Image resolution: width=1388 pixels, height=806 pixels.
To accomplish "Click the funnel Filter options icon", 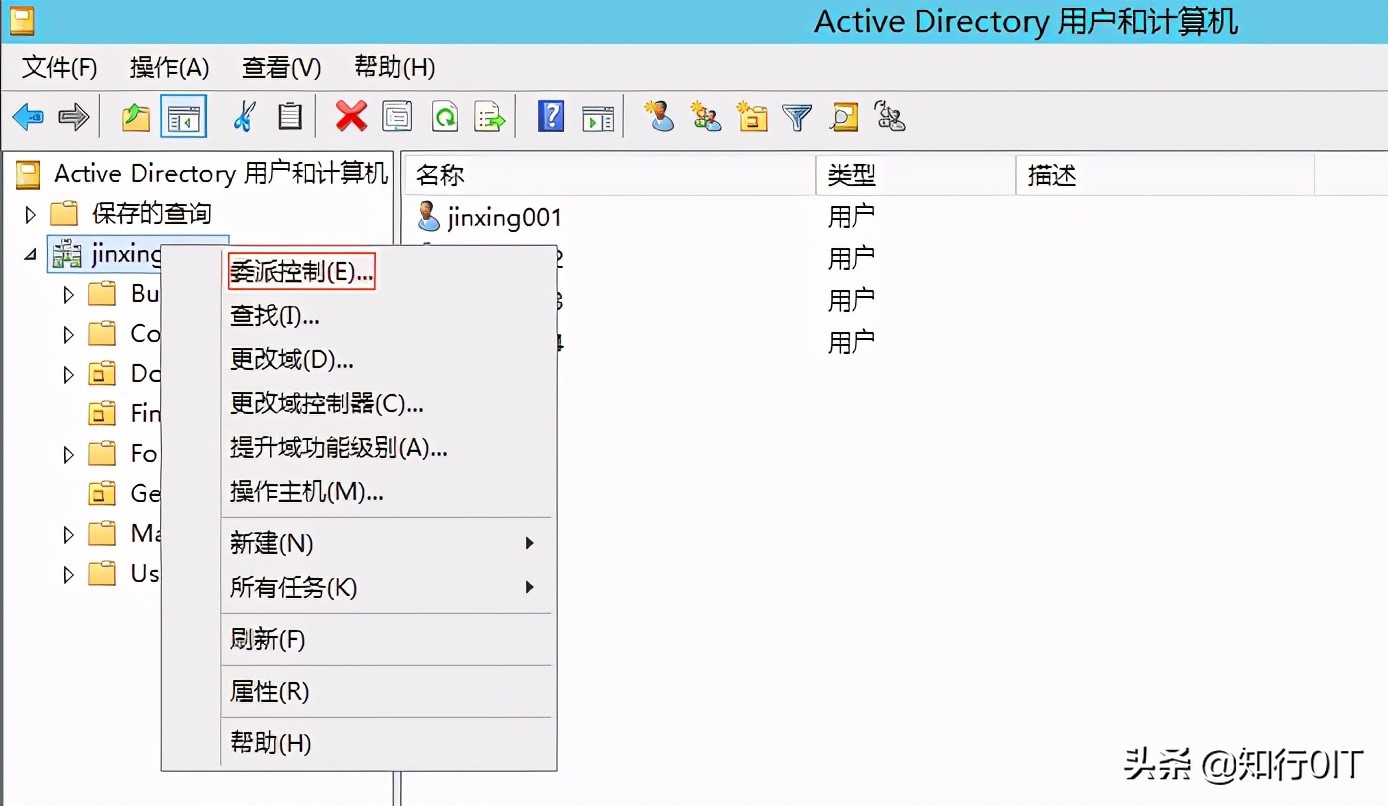I will click(797, 117).
